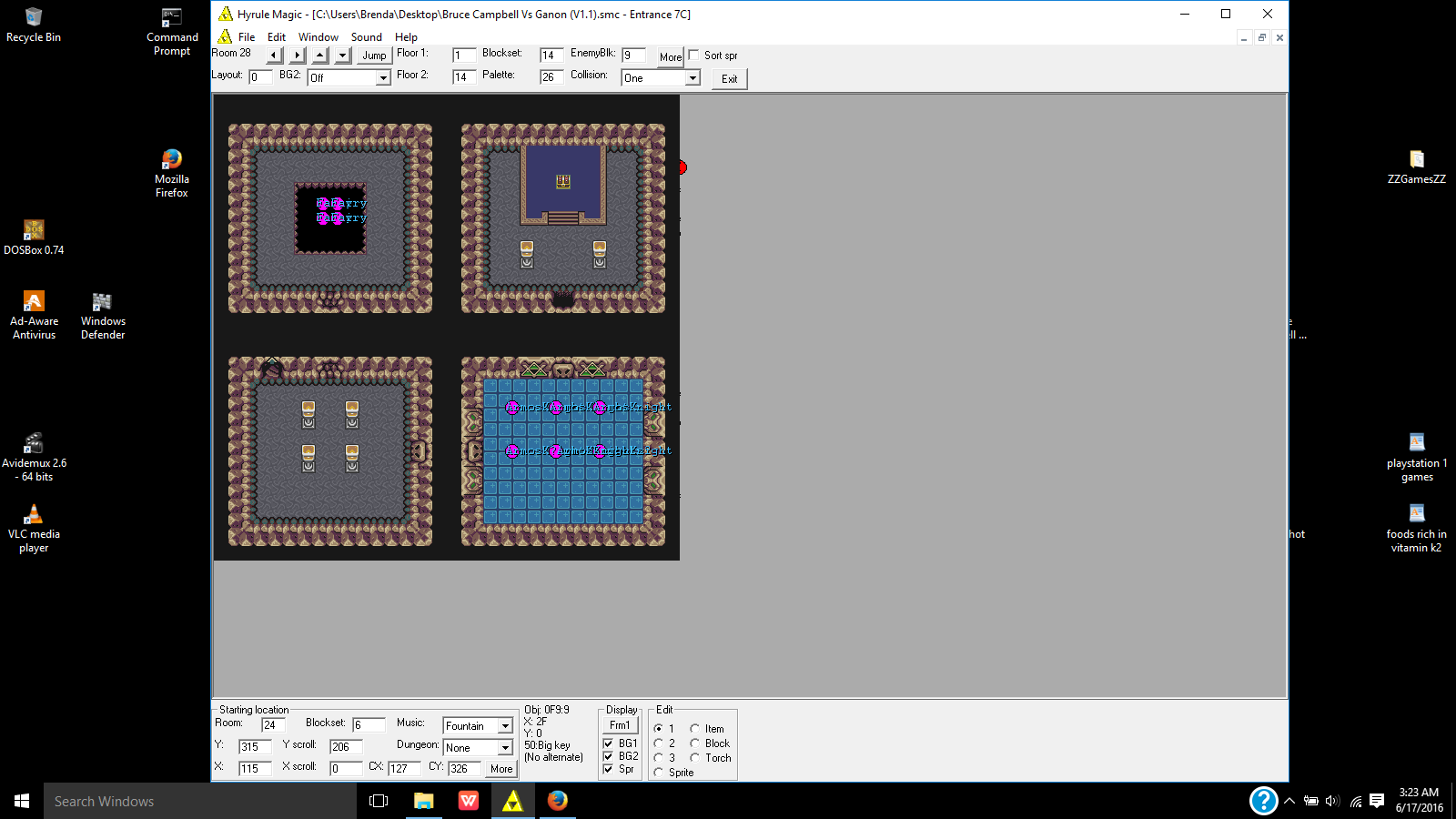Show hidden system tray icons chevron

(x=1289, y=802)
